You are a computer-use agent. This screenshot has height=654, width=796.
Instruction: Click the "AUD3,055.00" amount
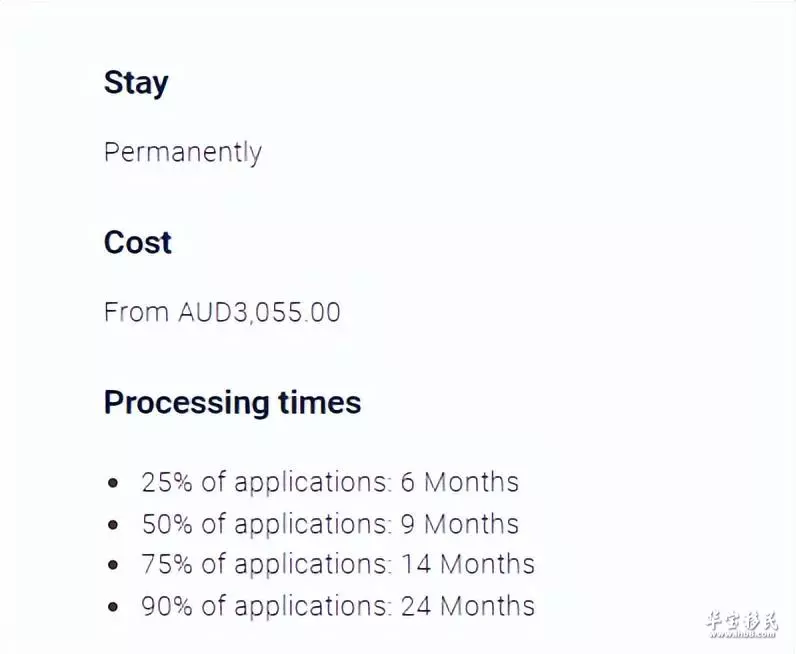point(259,312)
